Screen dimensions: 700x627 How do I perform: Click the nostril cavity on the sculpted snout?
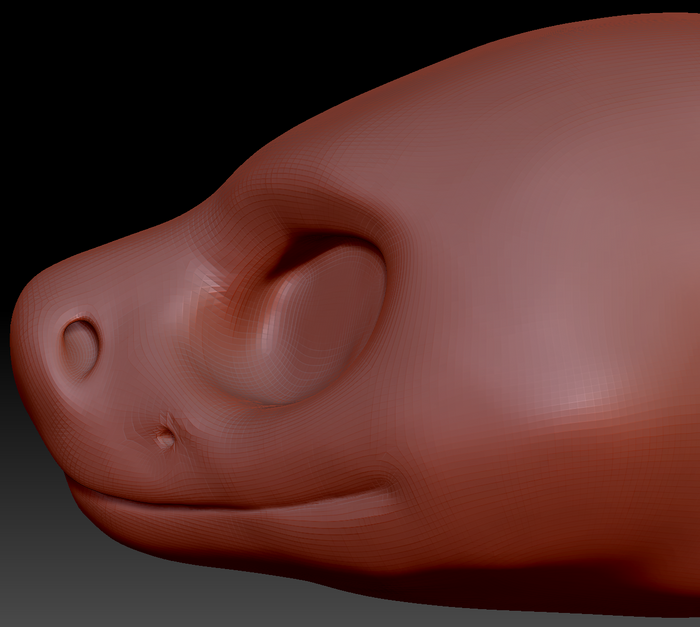pos(81,348)
